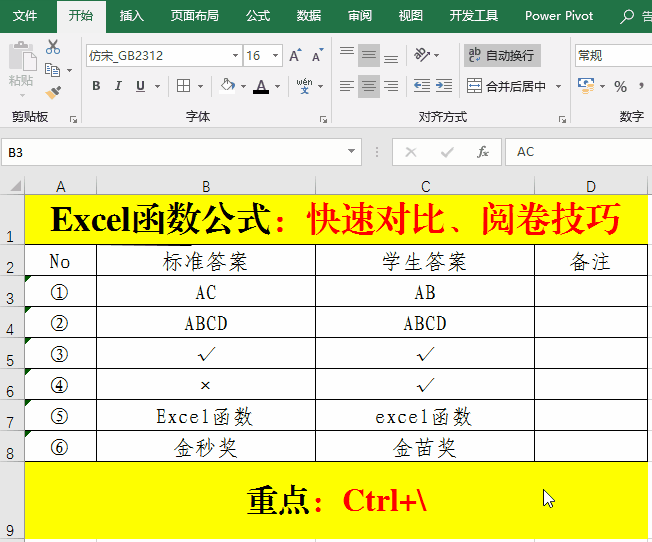Increase font size with large A icon
The image size is (652, 542).
tap(295, 55)
